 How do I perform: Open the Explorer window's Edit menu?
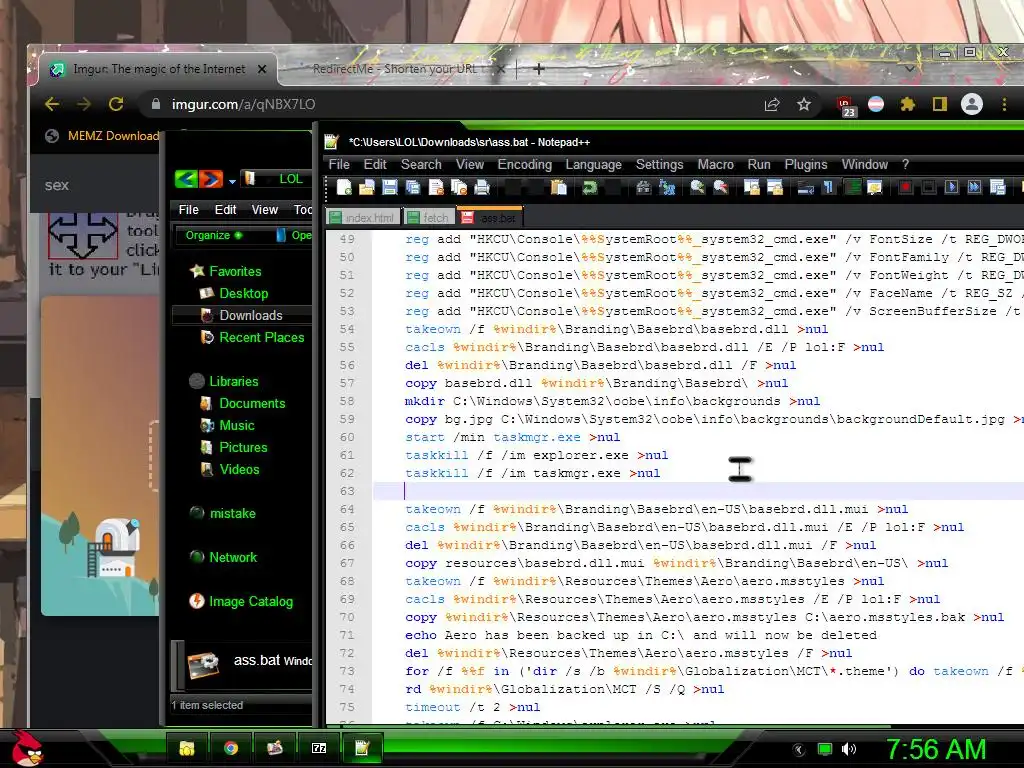(225, 210)
